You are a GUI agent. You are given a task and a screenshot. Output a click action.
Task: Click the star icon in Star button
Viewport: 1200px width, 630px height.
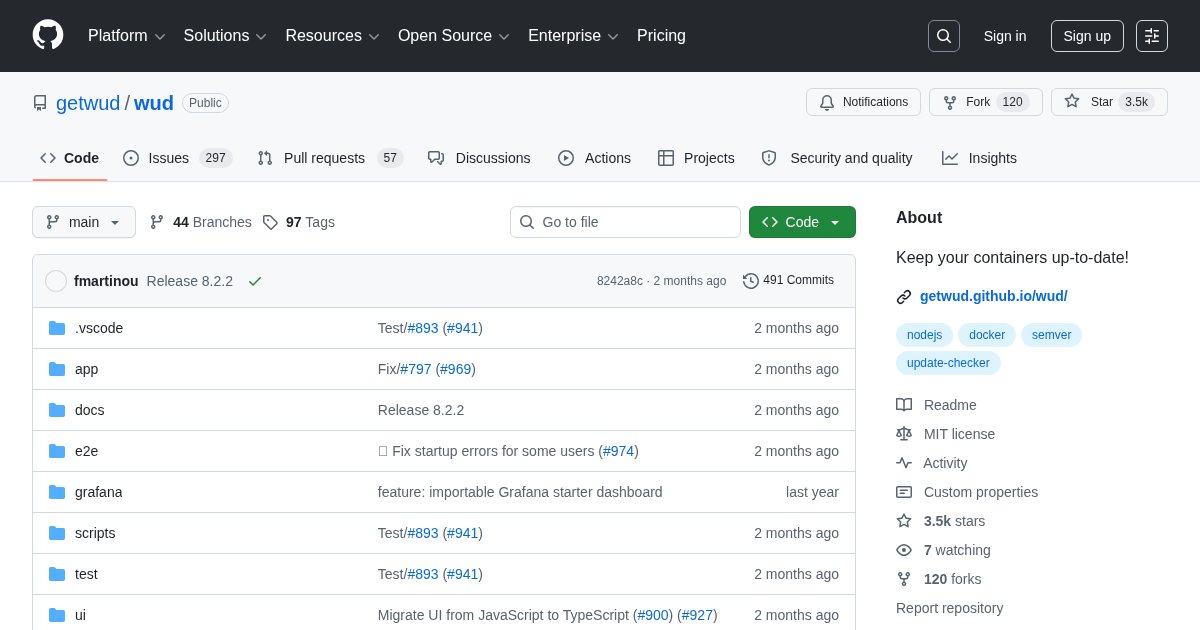point(1072,102)
